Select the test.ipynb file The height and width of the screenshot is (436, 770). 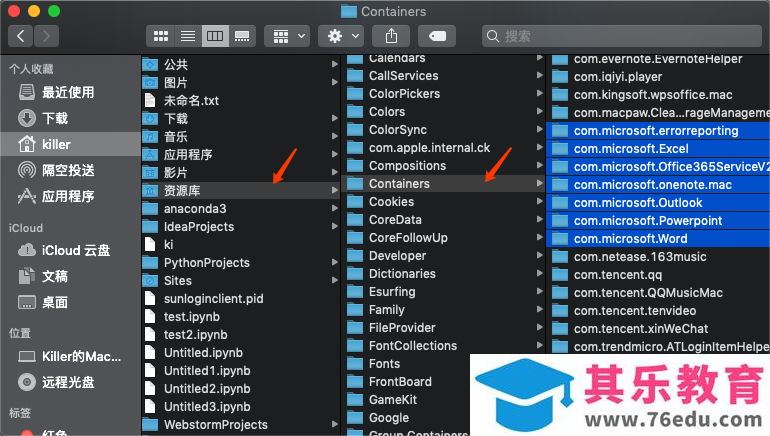tap(241, 317)
